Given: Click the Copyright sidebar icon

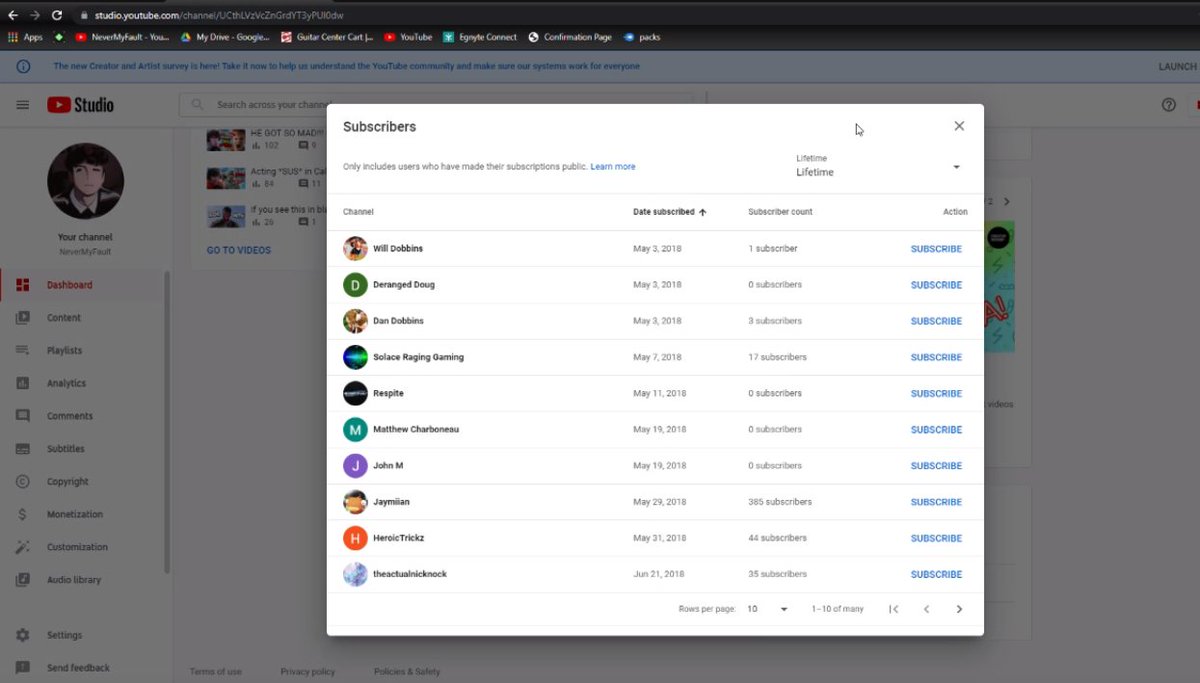Looking at the screenshot, I should tap(23, 481).
